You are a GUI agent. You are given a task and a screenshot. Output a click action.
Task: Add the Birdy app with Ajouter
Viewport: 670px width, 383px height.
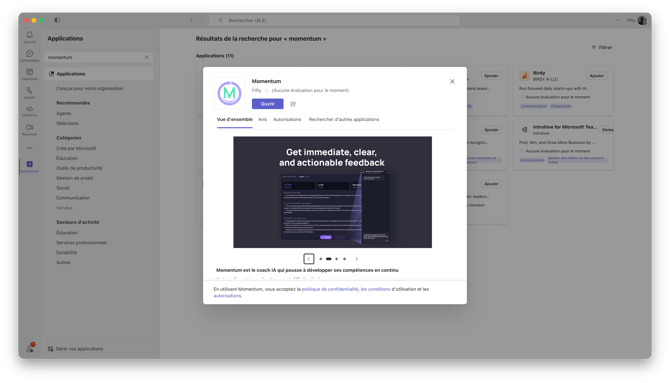tap(597, 76)
